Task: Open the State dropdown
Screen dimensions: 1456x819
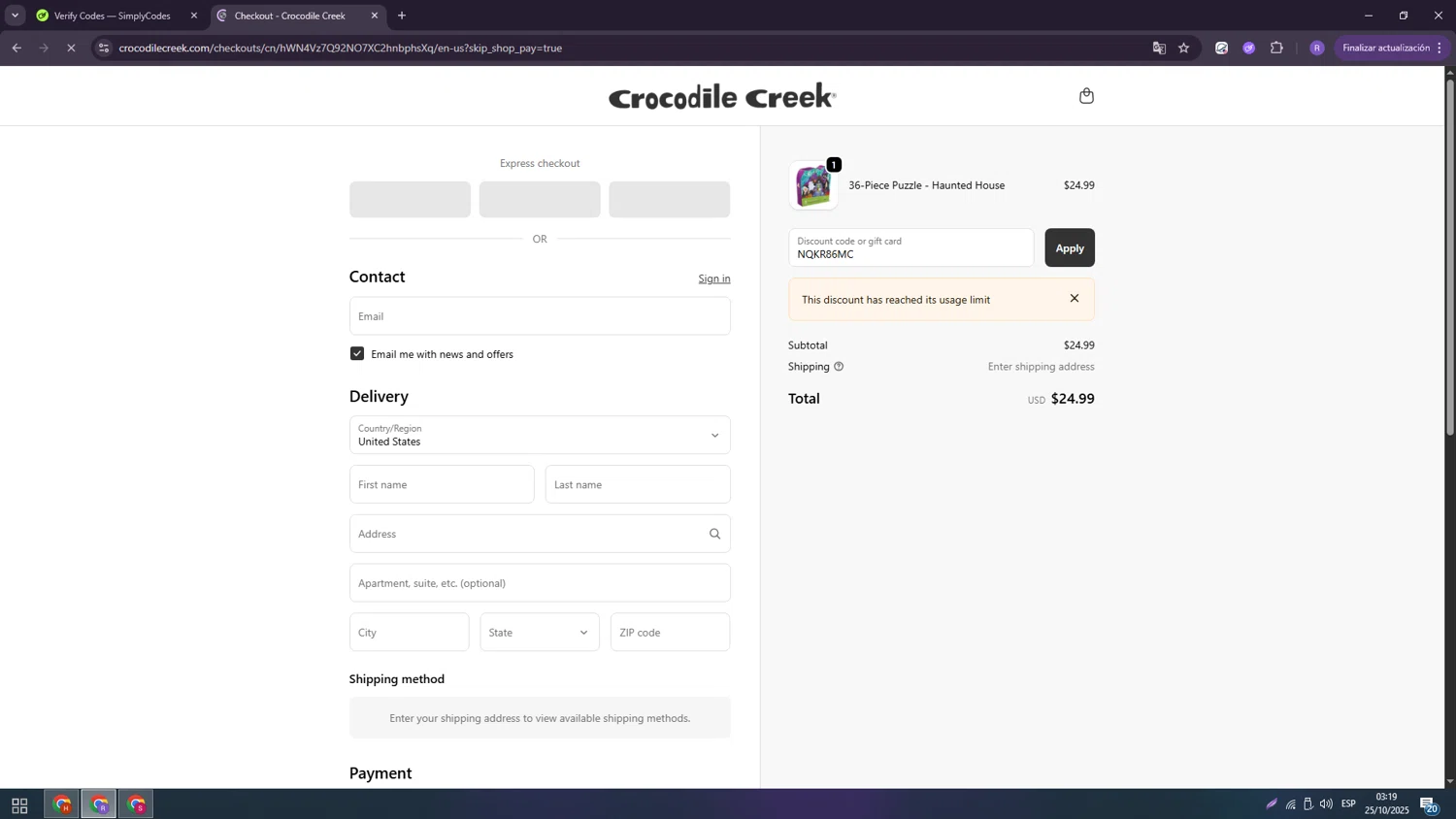Action: coord(540,632)
